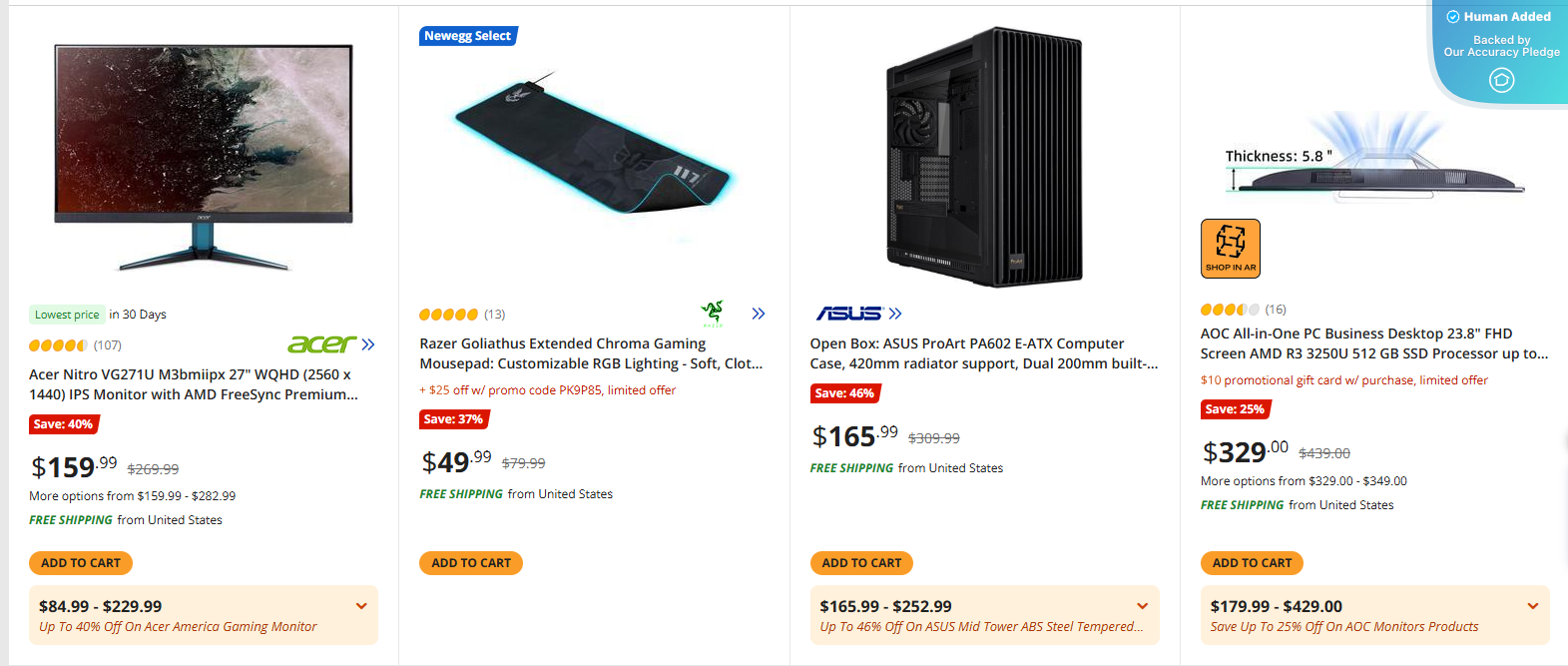Image resolution: width=1568 pixels, height=666 pixels.
Task: Click the Acer brand logo
Action: click(x=321, y=343)
